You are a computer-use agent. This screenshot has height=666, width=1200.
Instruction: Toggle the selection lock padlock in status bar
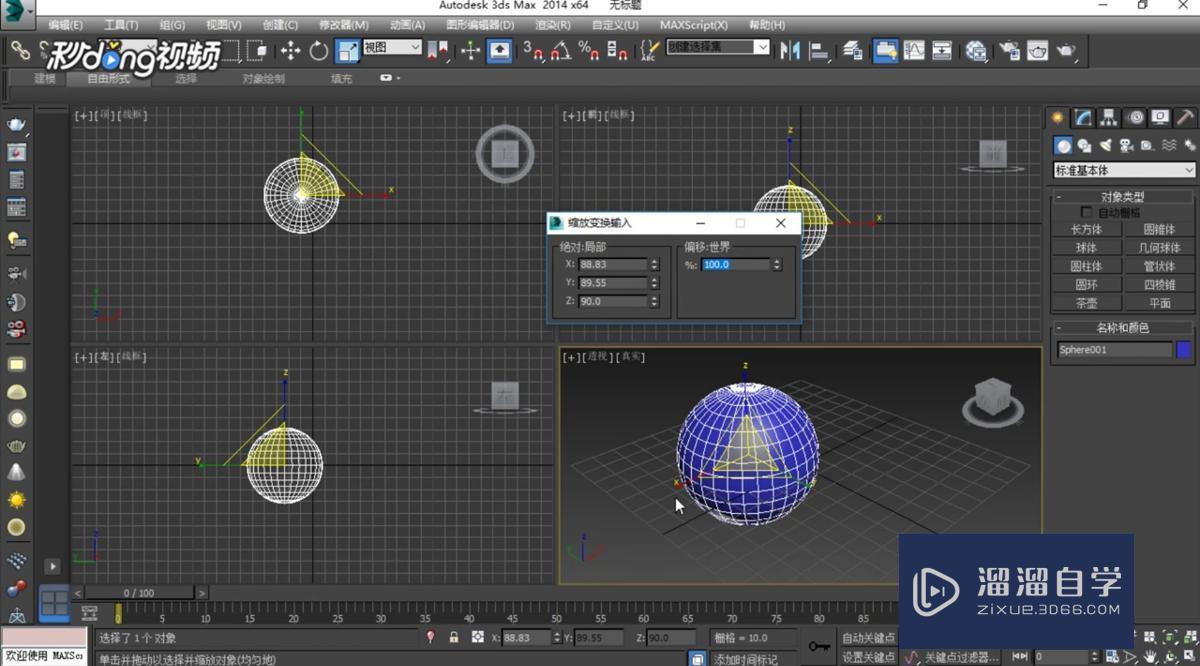[x=454, y=637]
